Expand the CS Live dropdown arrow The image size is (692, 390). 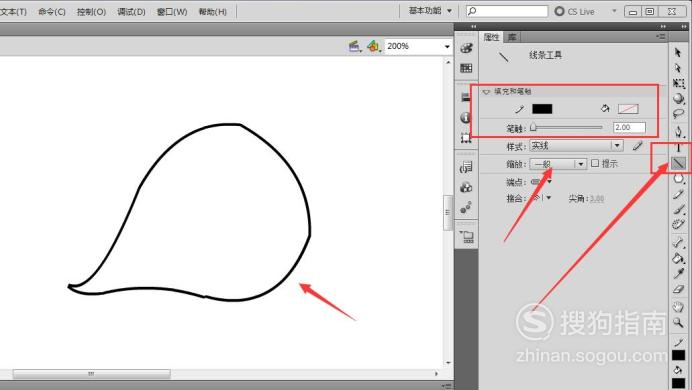(x=614, y=11)
